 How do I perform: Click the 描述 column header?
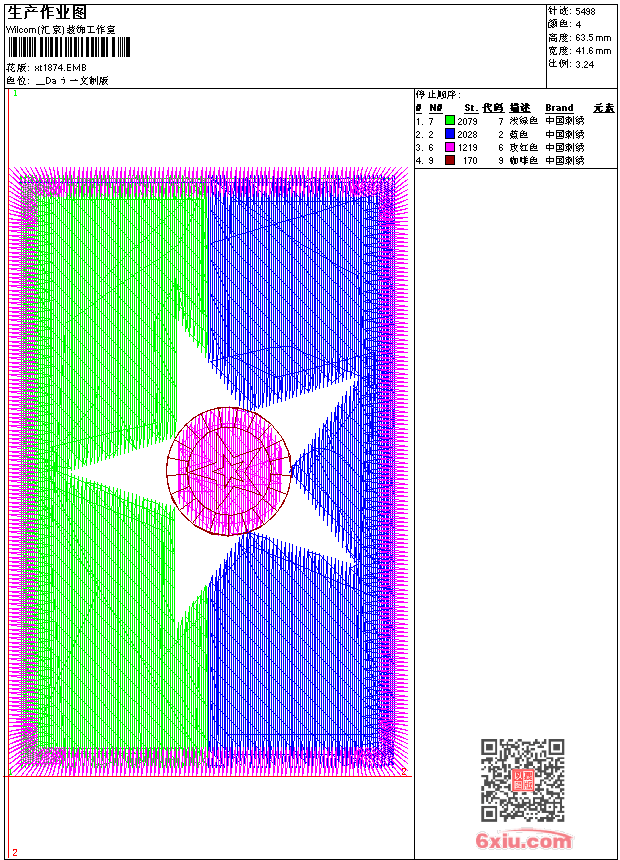tap(520, 108)
